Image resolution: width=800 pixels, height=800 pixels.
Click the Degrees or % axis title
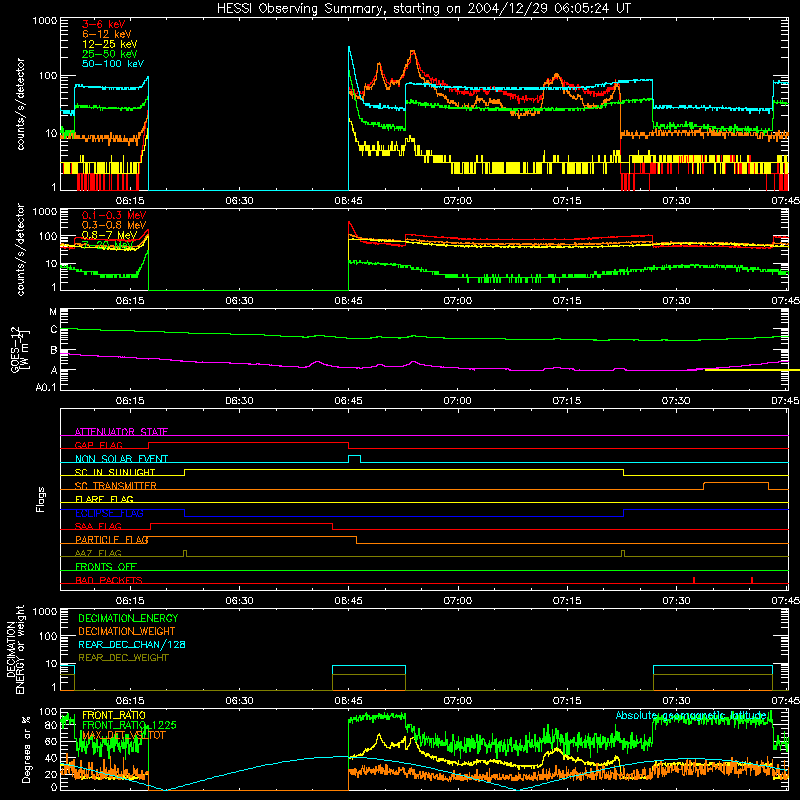[27, 749]
